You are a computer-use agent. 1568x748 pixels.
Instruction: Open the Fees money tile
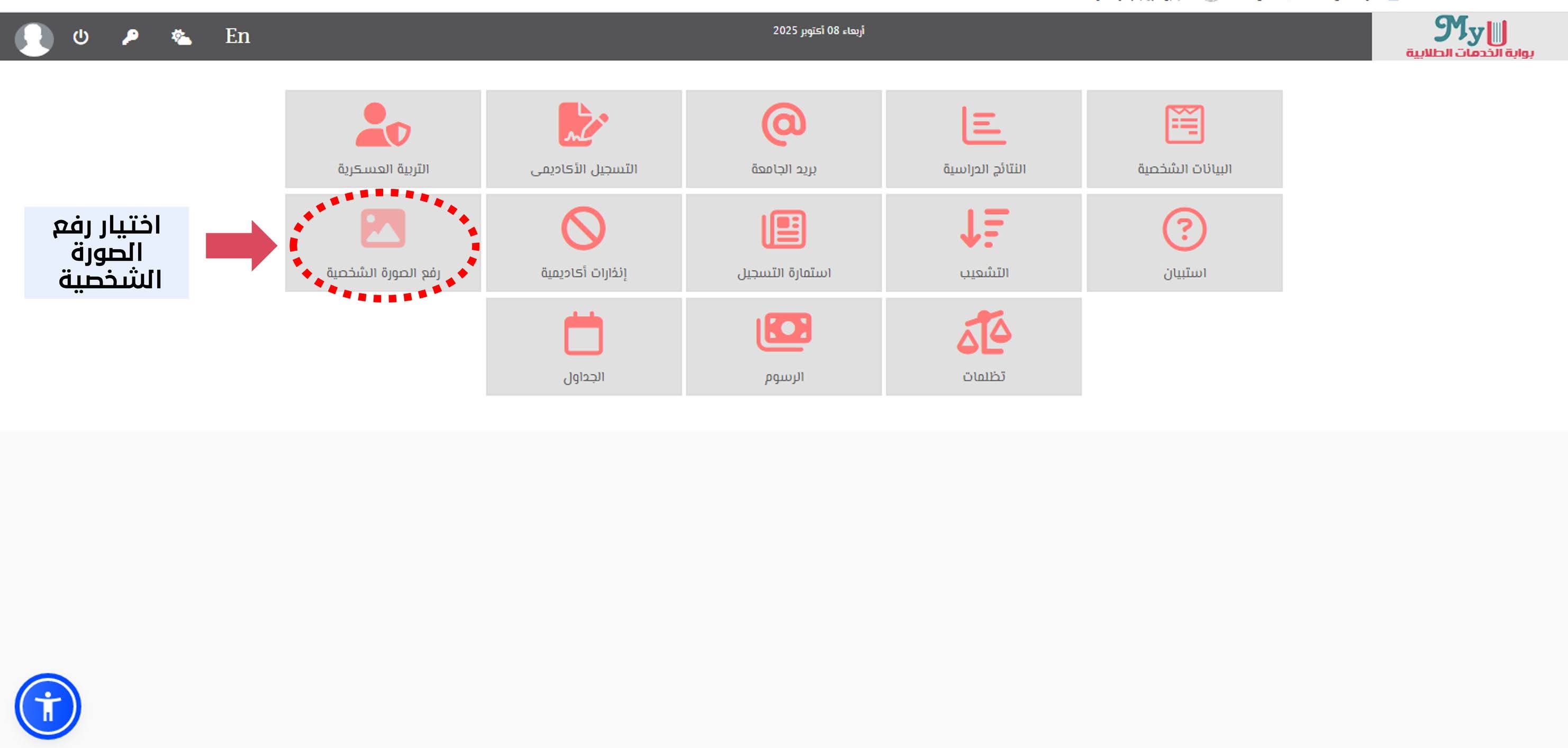pos(783,346)
